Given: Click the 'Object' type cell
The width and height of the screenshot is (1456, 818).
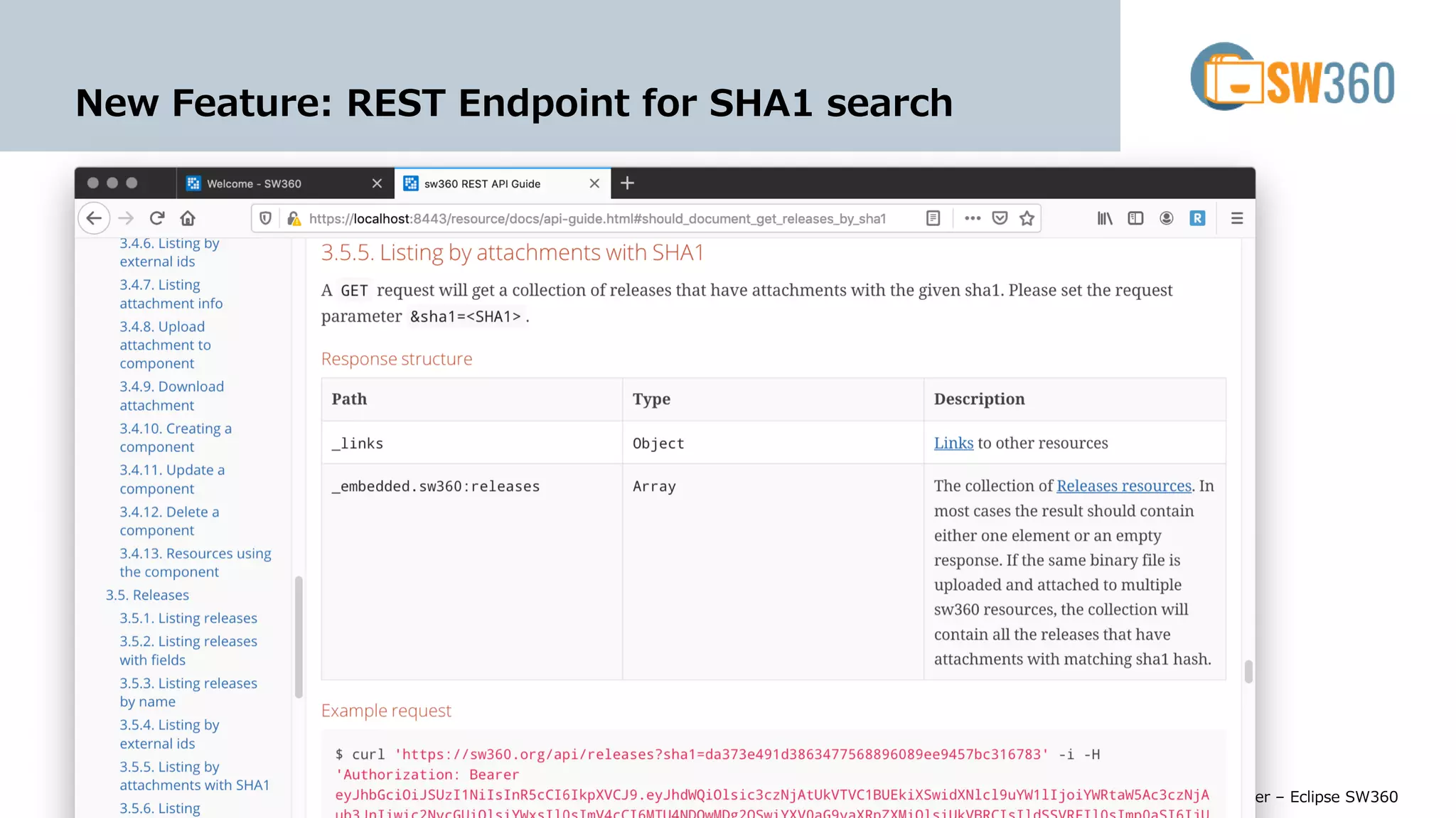Looking at the screenshot, I should 773,443.
